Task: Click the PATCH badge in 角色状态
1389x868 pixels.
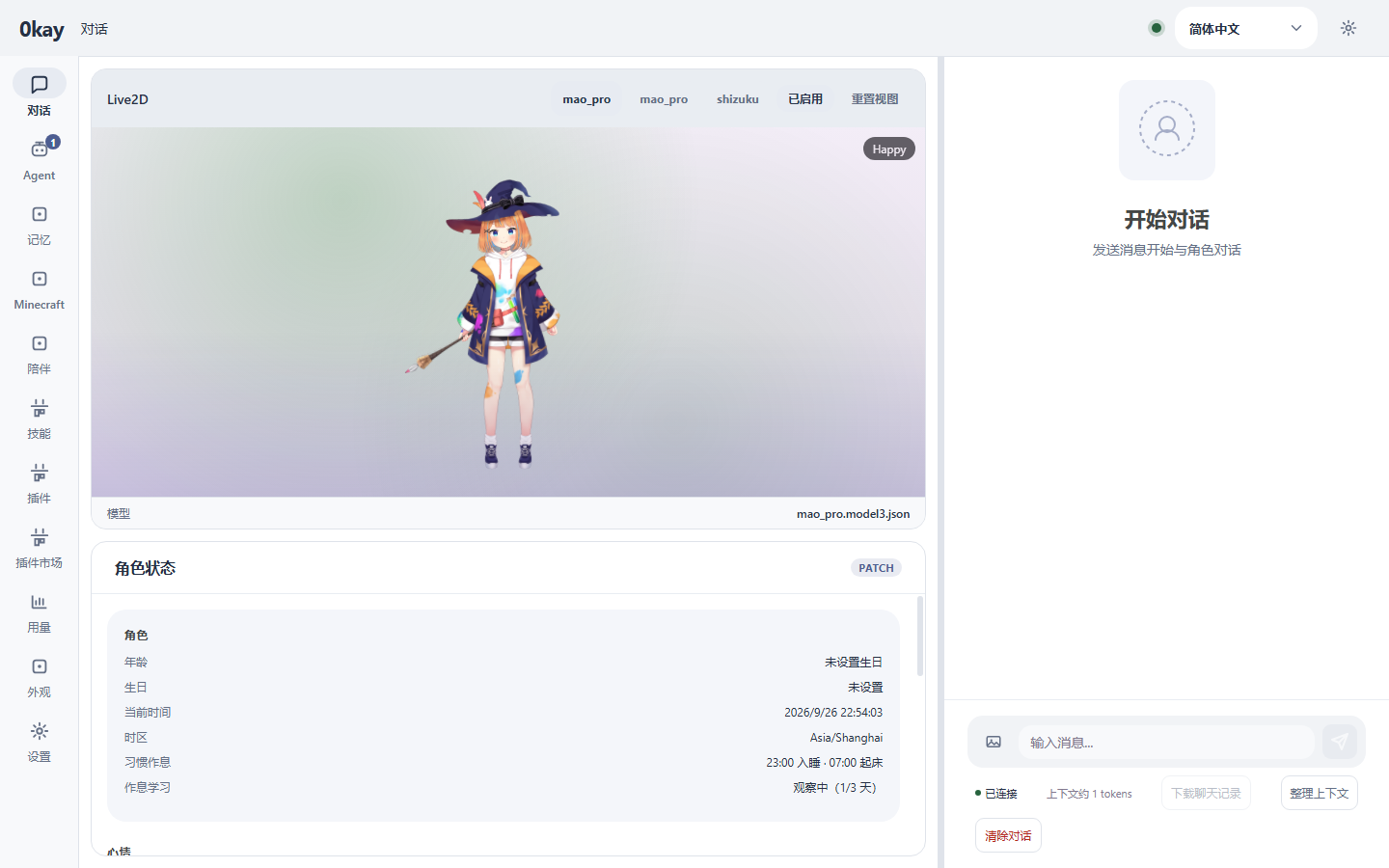Action: (x=876, y=567)
